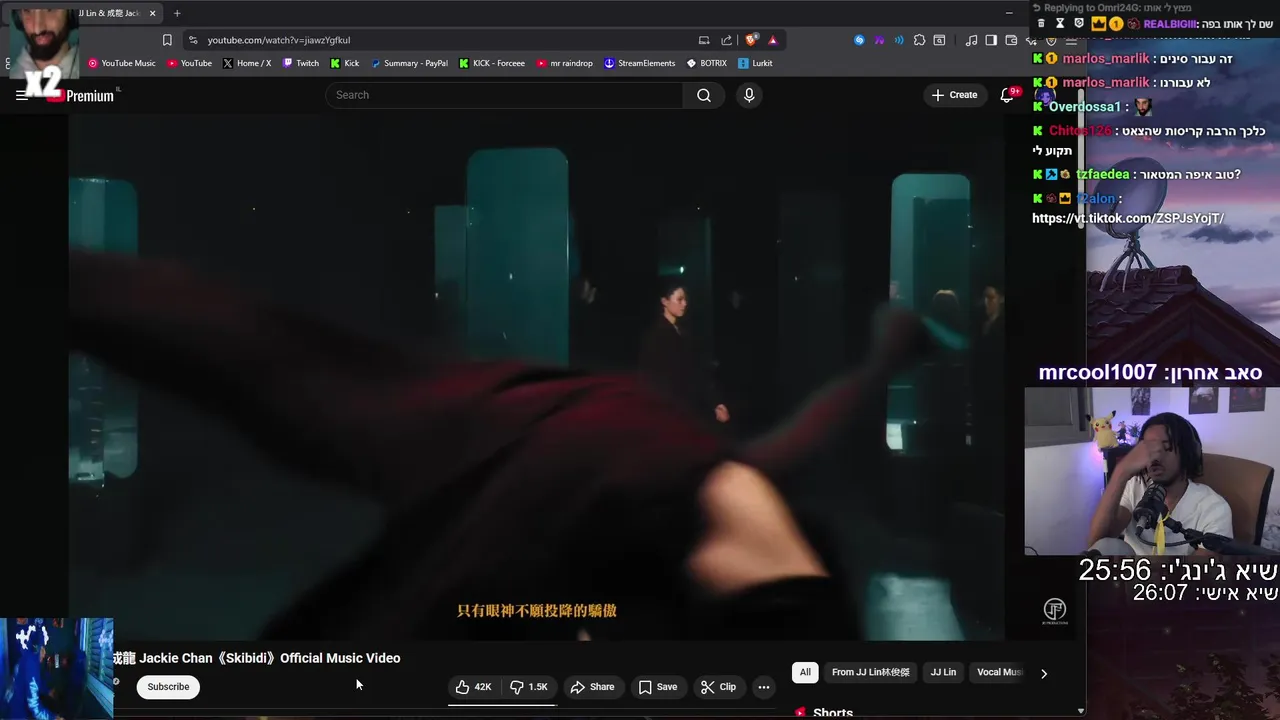1280x720 pixels.
Task: Close the JJ Lin browser tab
Action: pyautogui.click(x=152, y=13)
